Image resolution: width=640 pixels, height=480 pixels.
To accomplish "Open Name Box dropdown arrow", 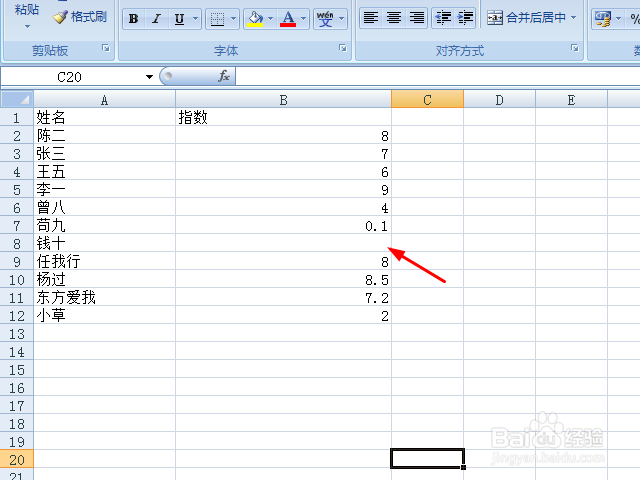I will click(149, 77).
